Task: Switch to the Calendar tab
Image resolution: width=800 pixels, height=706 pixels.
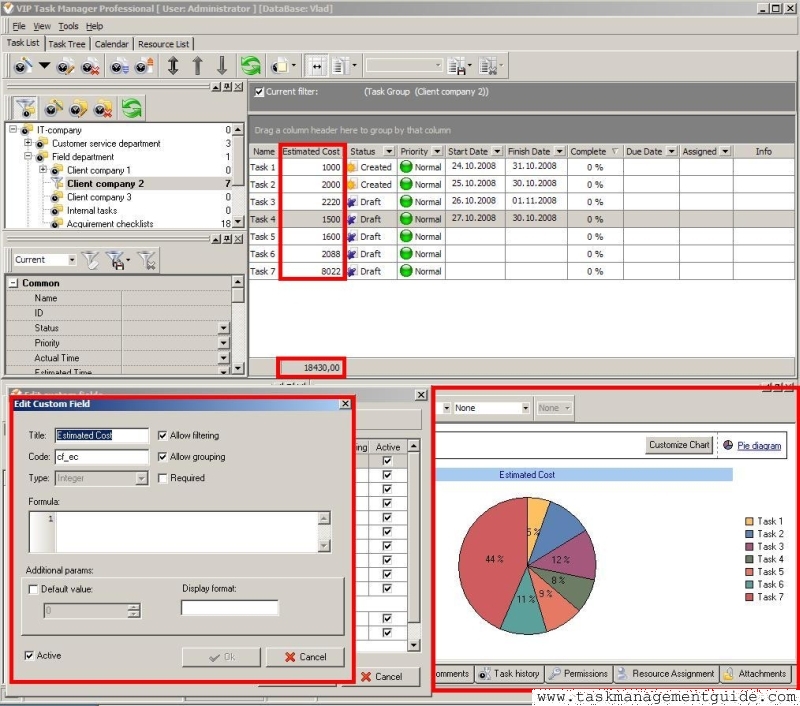Action: coord(111,44)
